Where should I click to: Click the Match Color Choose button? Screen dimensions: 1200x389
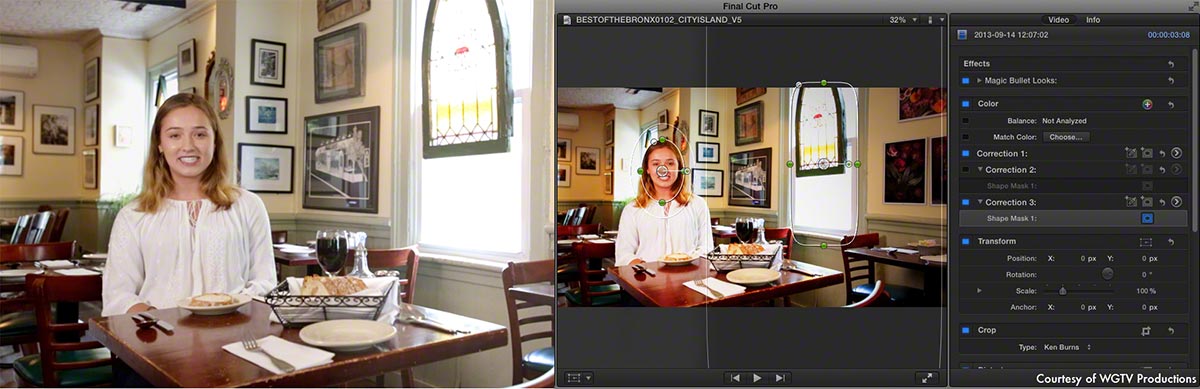tap(1066, 137)
